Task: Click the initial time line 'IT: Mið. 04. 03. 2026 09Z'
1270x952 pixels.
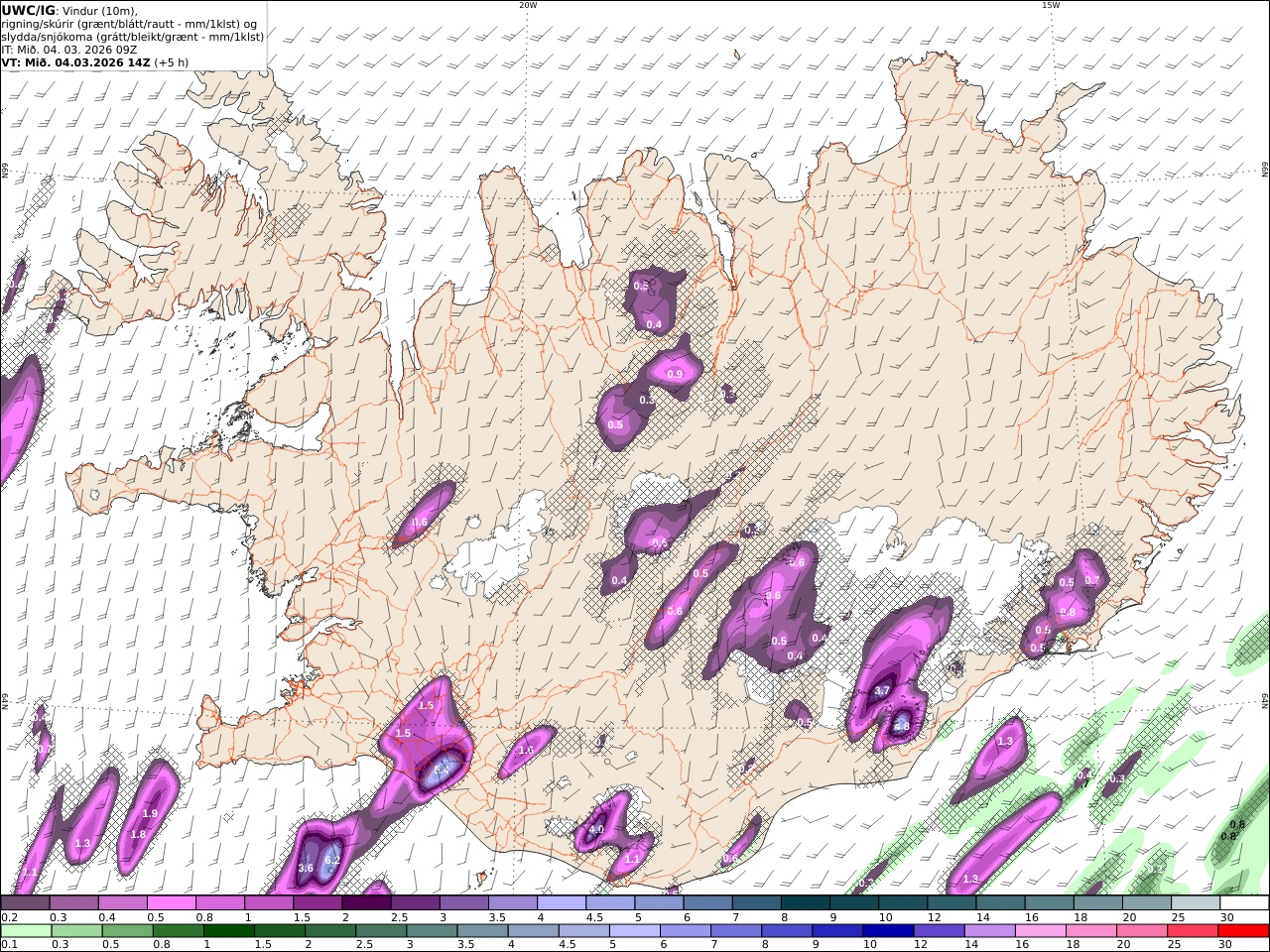Action: (x=69, y=49)
